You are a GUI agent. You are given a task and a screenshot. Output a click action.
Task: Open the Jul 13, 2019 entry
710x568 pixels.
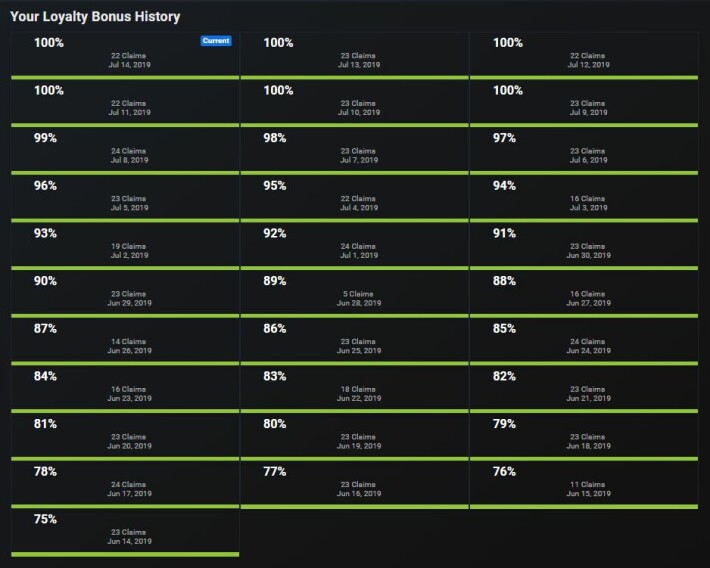click(x=355, y=56)
